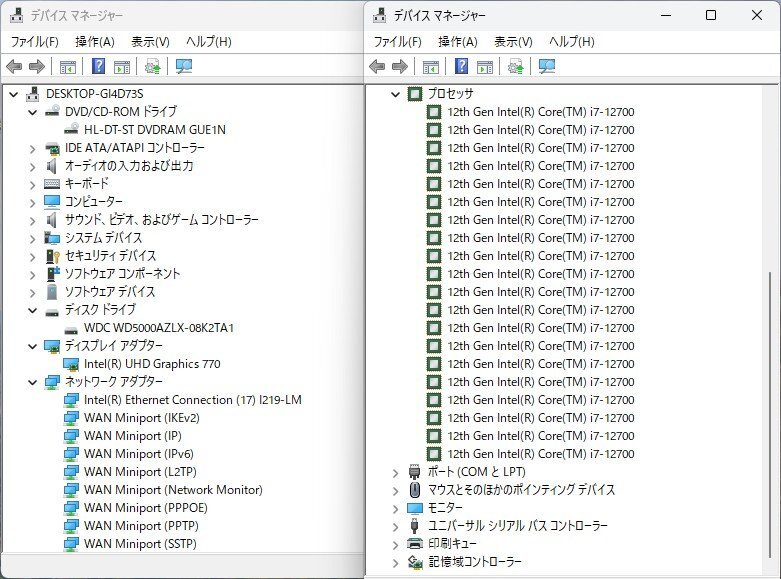Collapse the DESKTOP-GI4D73S root node
The height and width of the screenshot is (579, 781).
[x=14, y=94]
